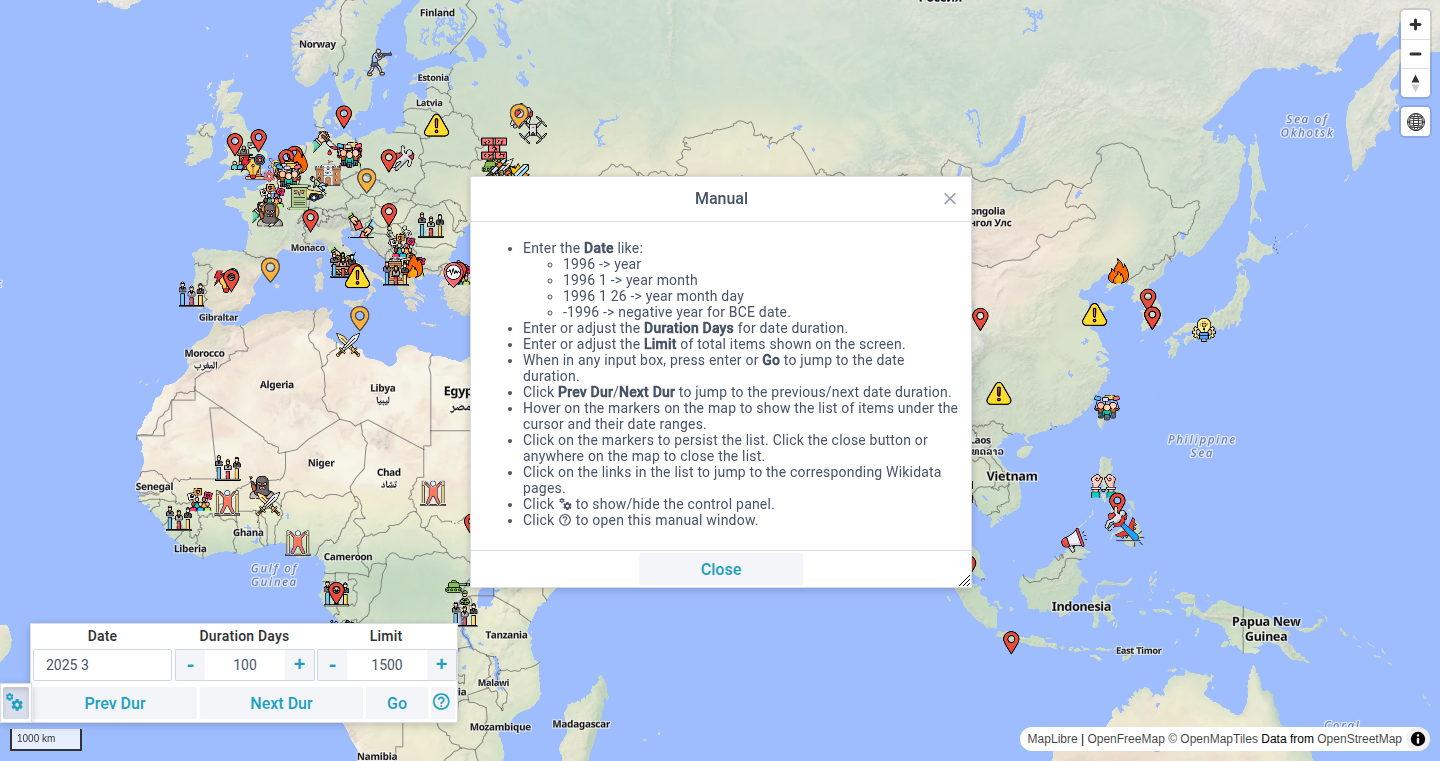Click the lightbulb icon on Japan
Viewport: 1440px width, 761px height.
pyautogui.click(x=1205, y=329)
